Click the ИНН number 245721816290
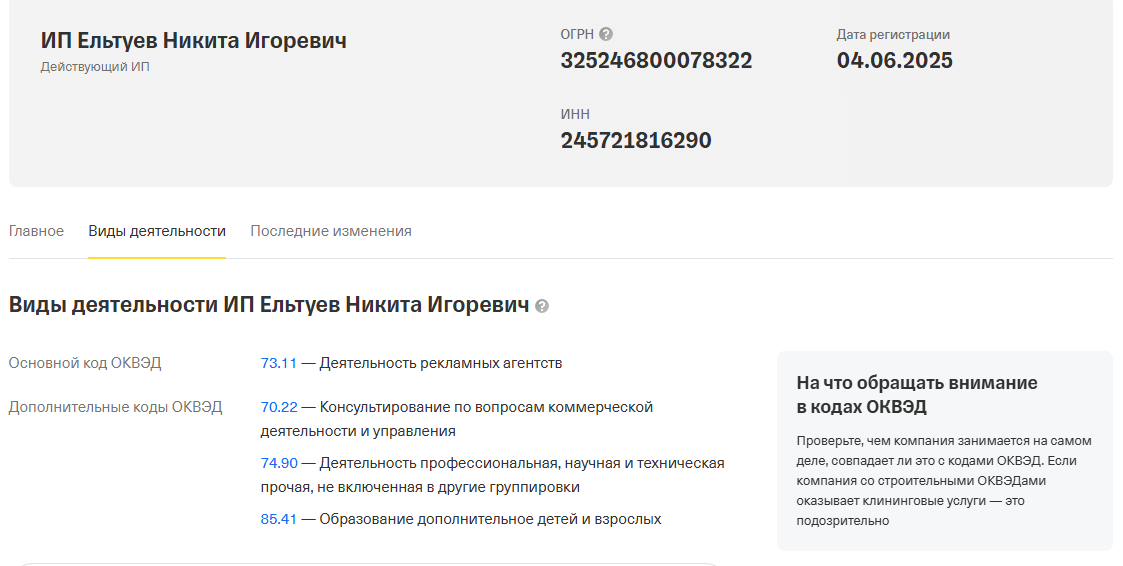This screenshot has height=566, width=1123. [636, 141]
